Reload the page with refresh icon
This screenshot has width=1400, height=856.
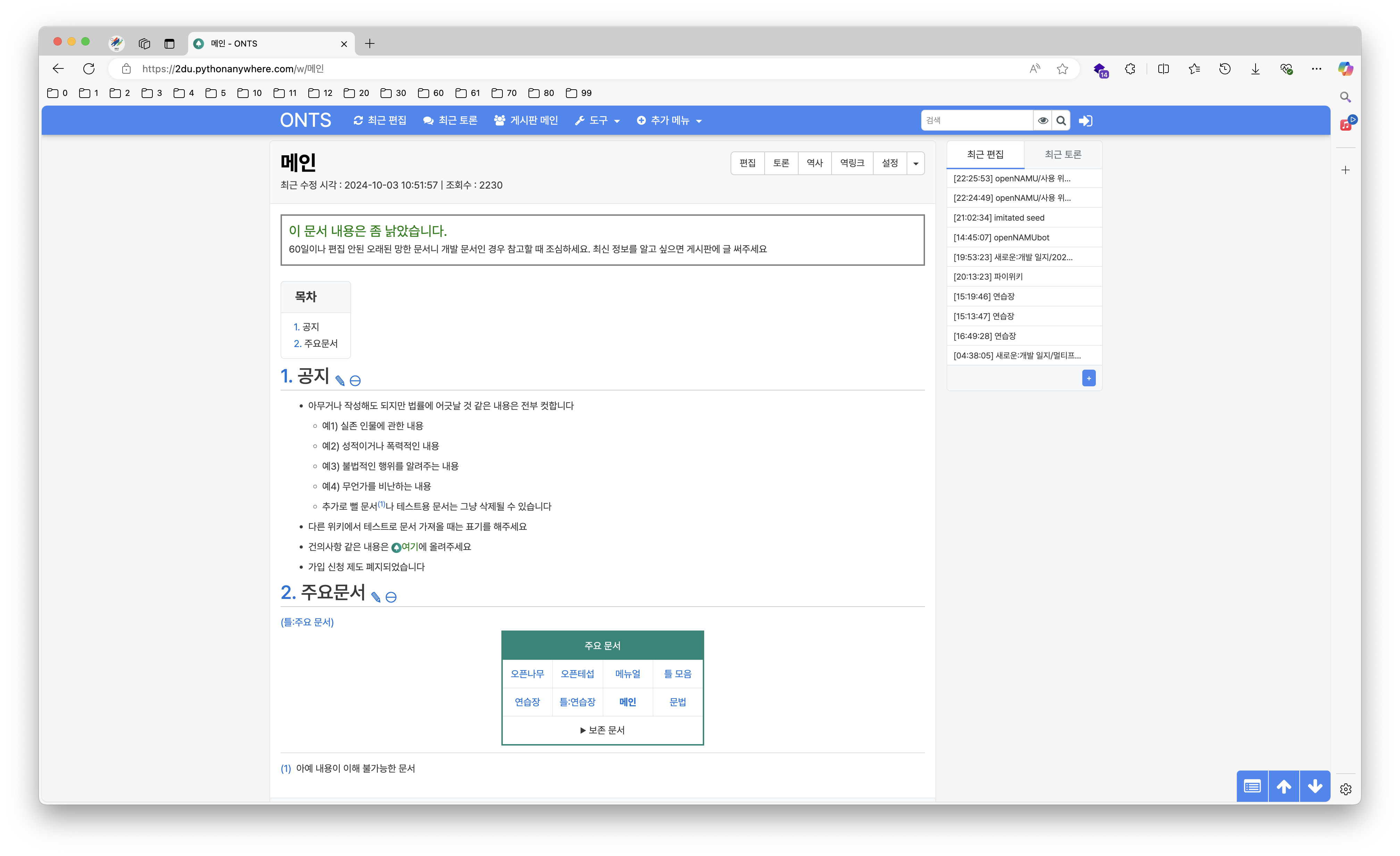pos(89,69)
